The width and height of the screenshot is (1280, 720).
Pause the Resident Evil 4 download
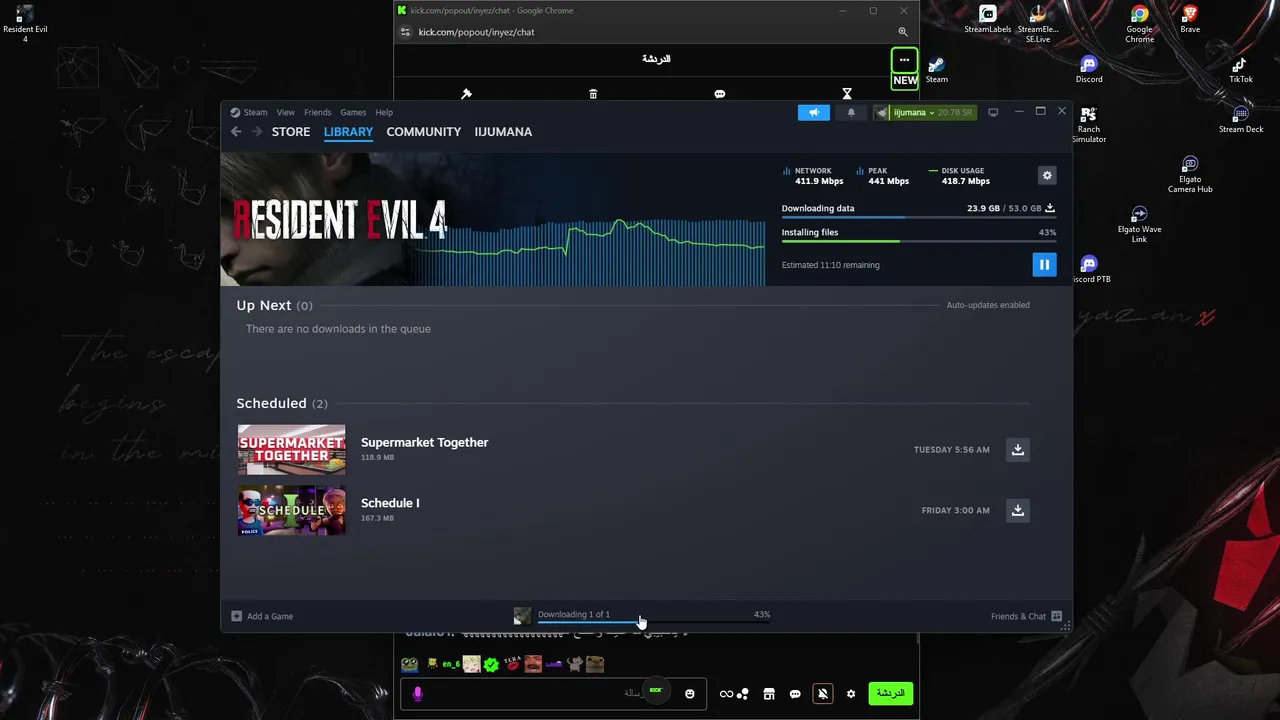point(1044,264)
